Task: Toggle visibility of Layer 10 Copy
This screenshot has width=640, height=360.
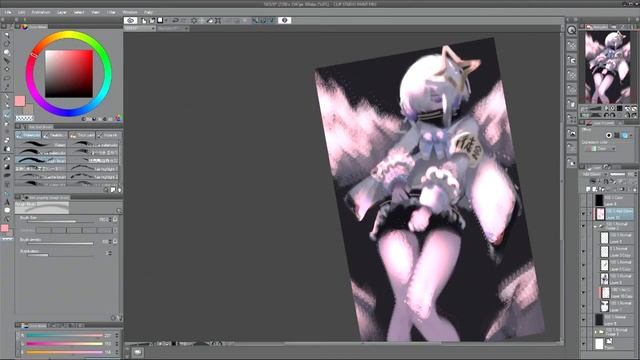Action: point(583,293)
